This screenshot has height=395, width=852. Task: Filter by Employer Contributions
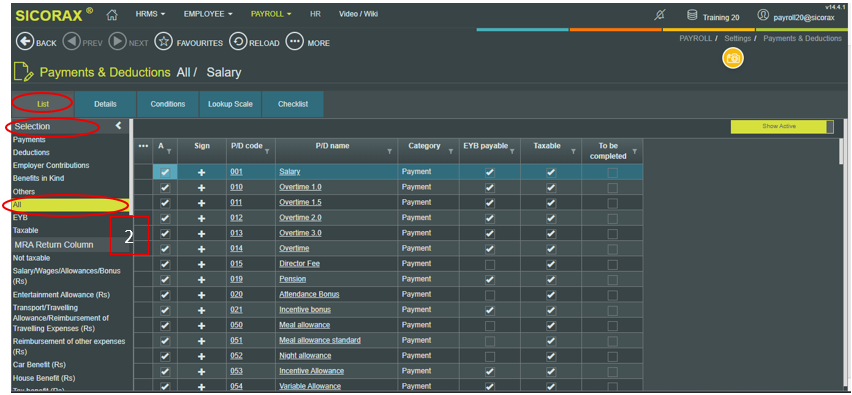click(x=51, y=166)
